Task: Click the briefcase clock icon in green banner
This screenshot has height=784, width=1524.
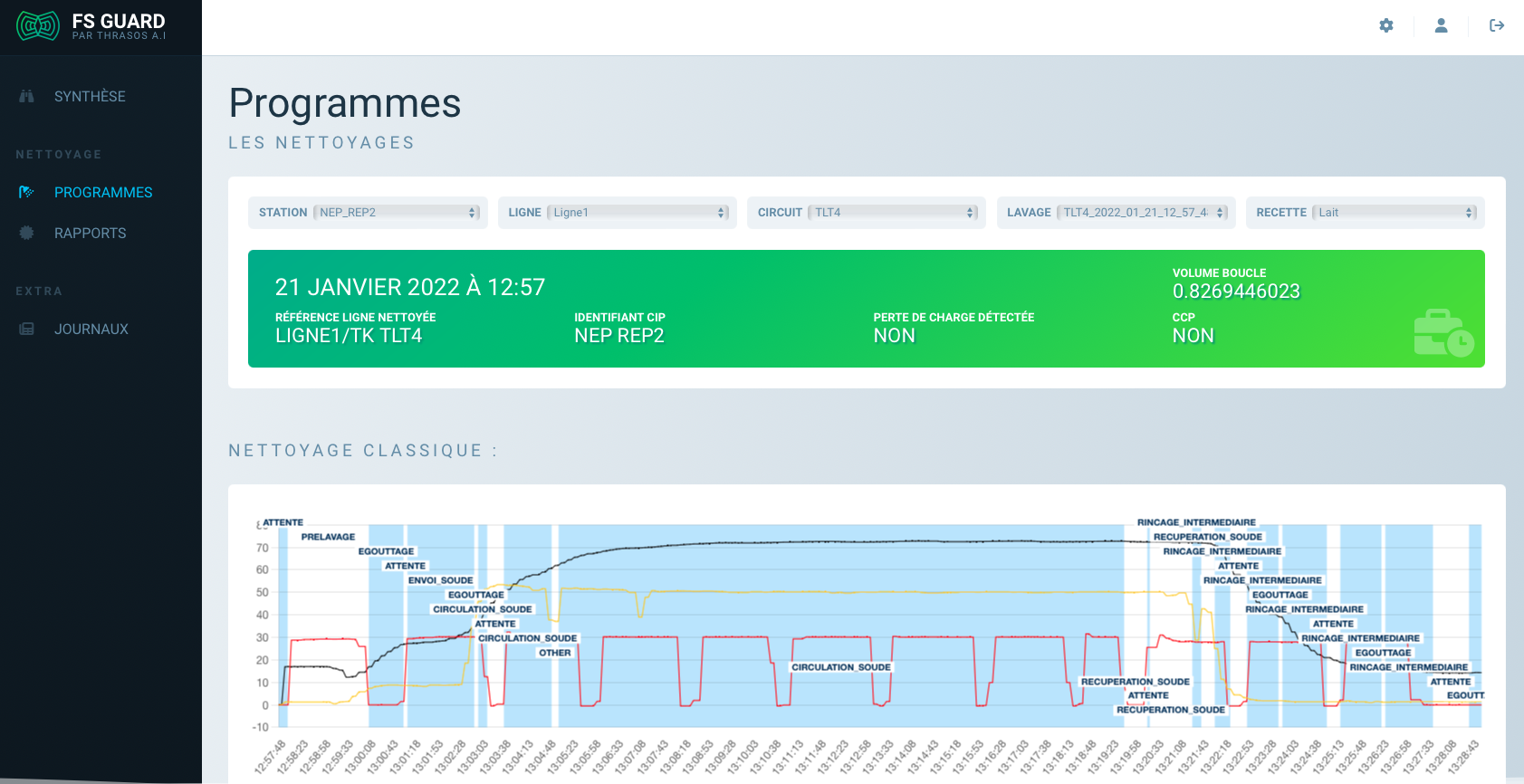Action: [x=1444, y=333]
